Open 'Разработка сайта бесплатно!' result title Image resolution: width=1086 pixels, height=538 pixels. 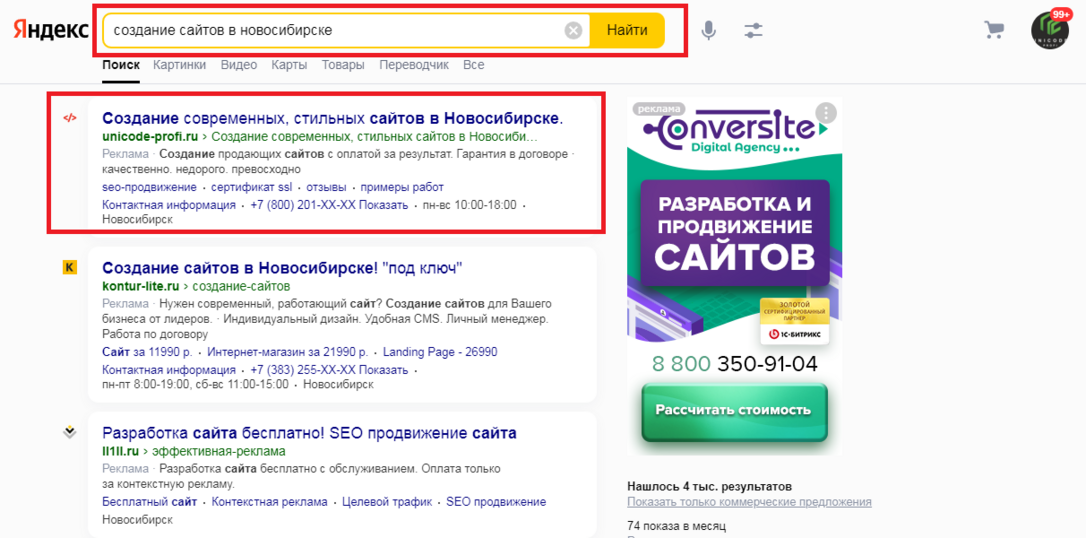click(x=309, y=433)
